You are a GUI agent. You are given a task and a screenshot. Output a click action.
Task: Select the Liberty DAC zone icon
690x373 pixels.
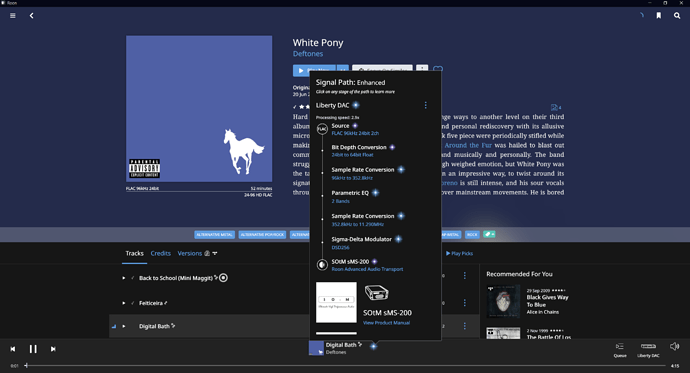(x=648, y=349)
